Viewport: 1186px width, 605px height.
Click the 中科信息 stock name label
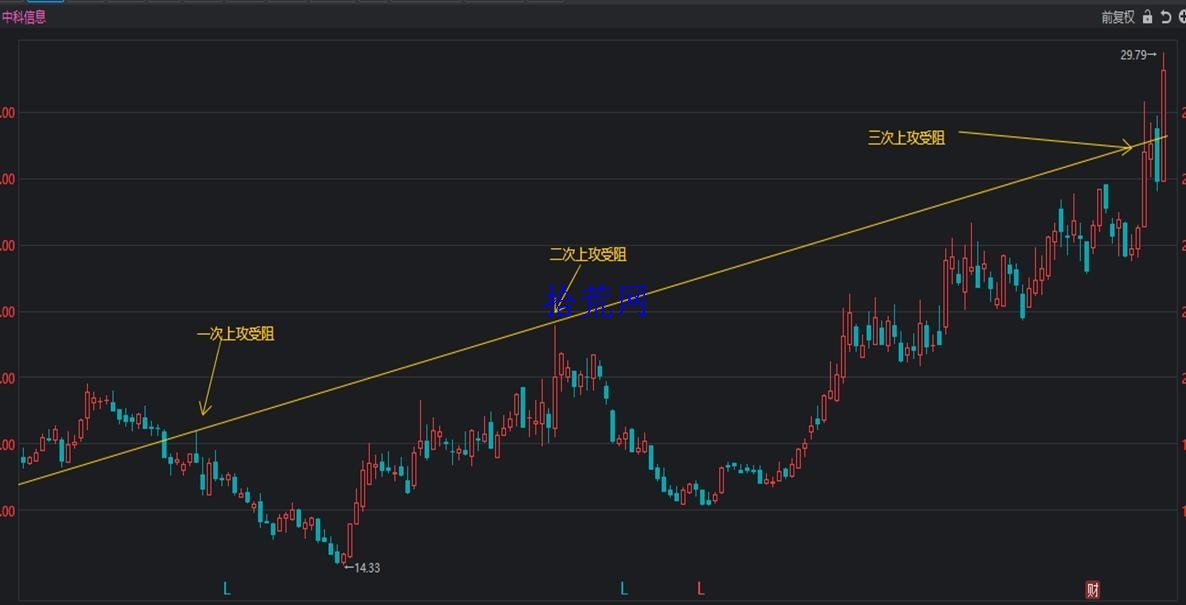pos(24,17)
